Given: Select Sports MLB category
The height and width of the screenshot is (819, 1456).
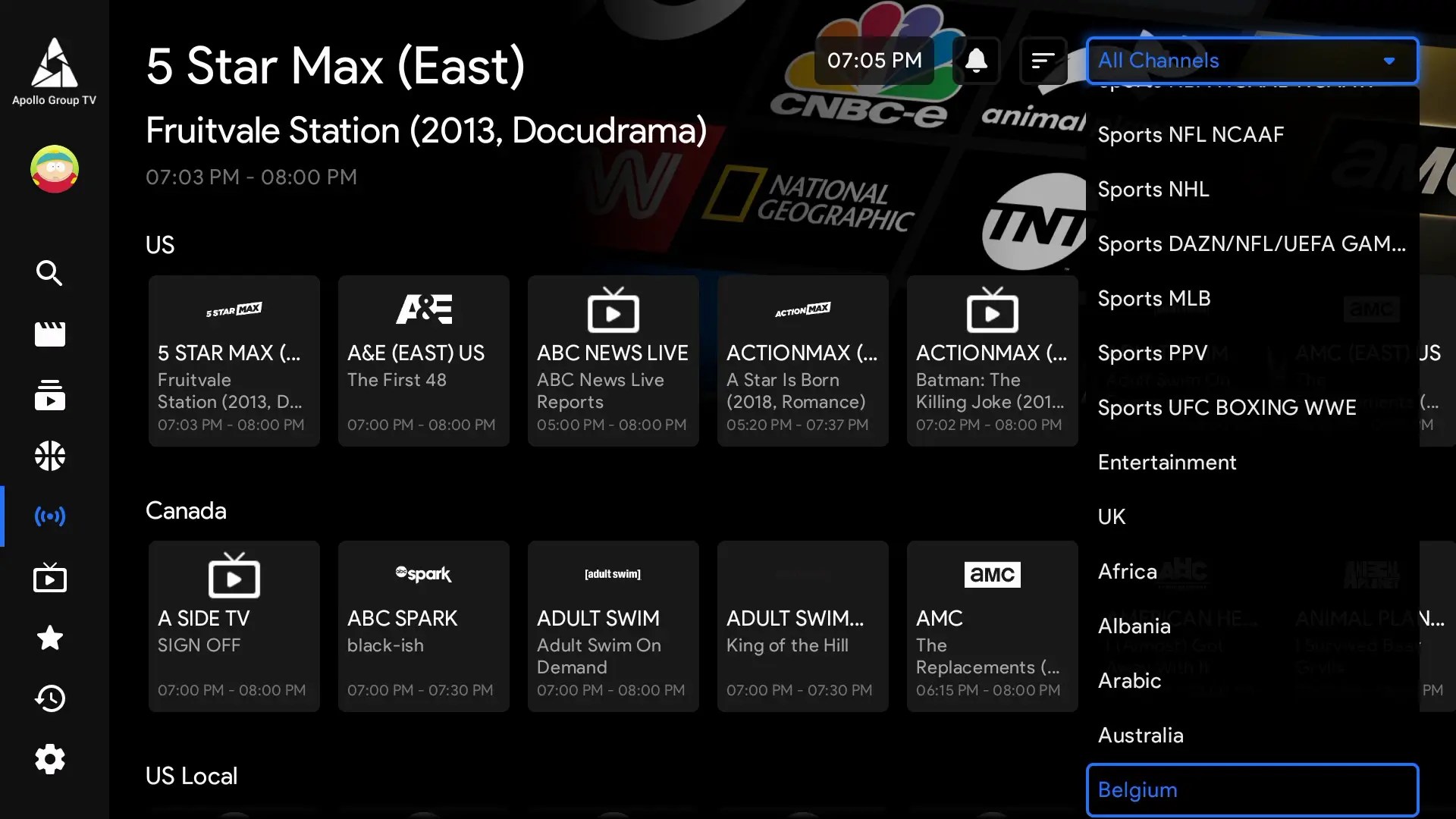Looking at the screenshot, I should pyautogui.click(x=1252, y=298).
